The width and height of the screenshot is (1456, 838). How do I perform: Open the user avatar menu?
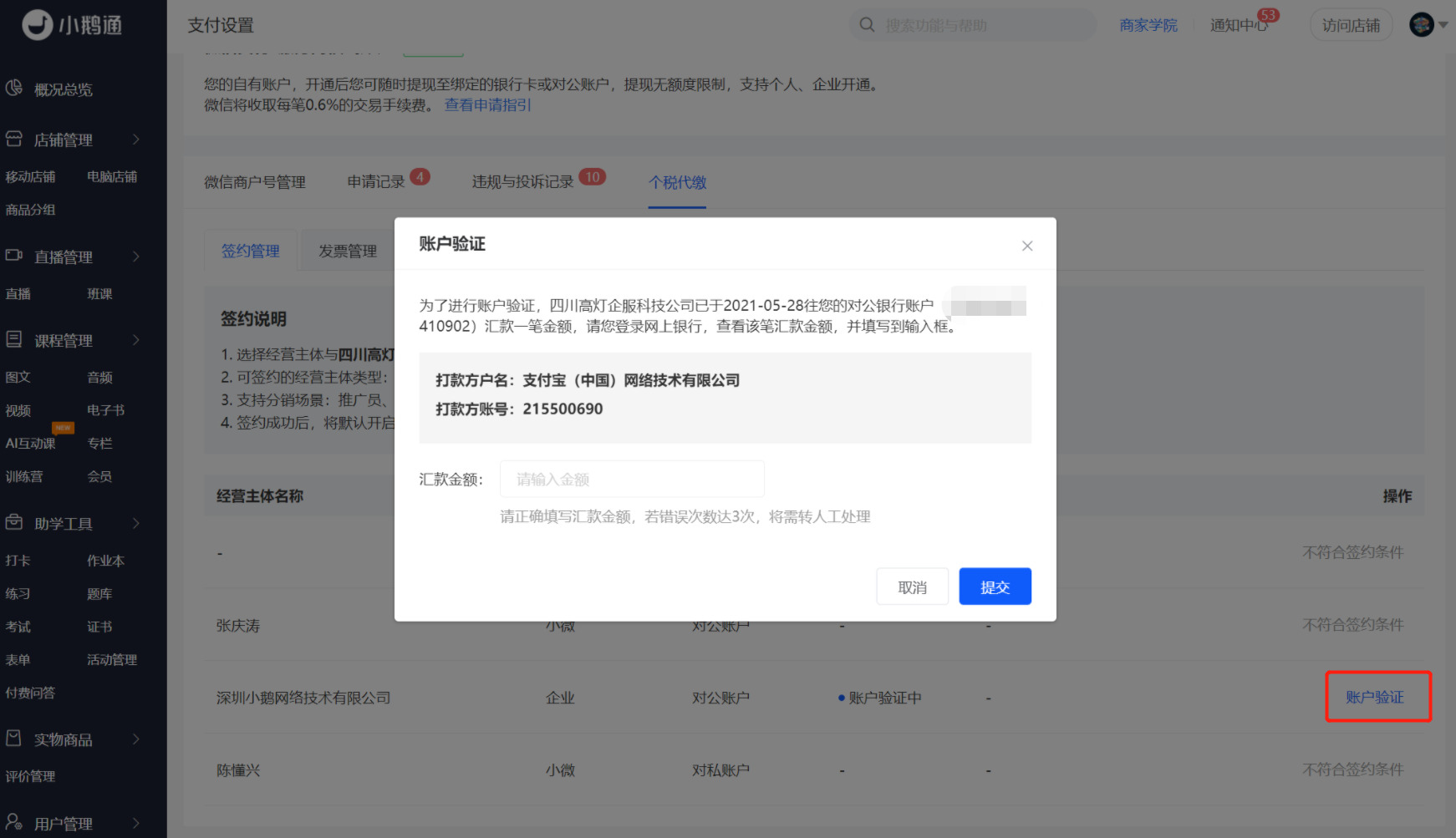click(x=1422, y=25)
